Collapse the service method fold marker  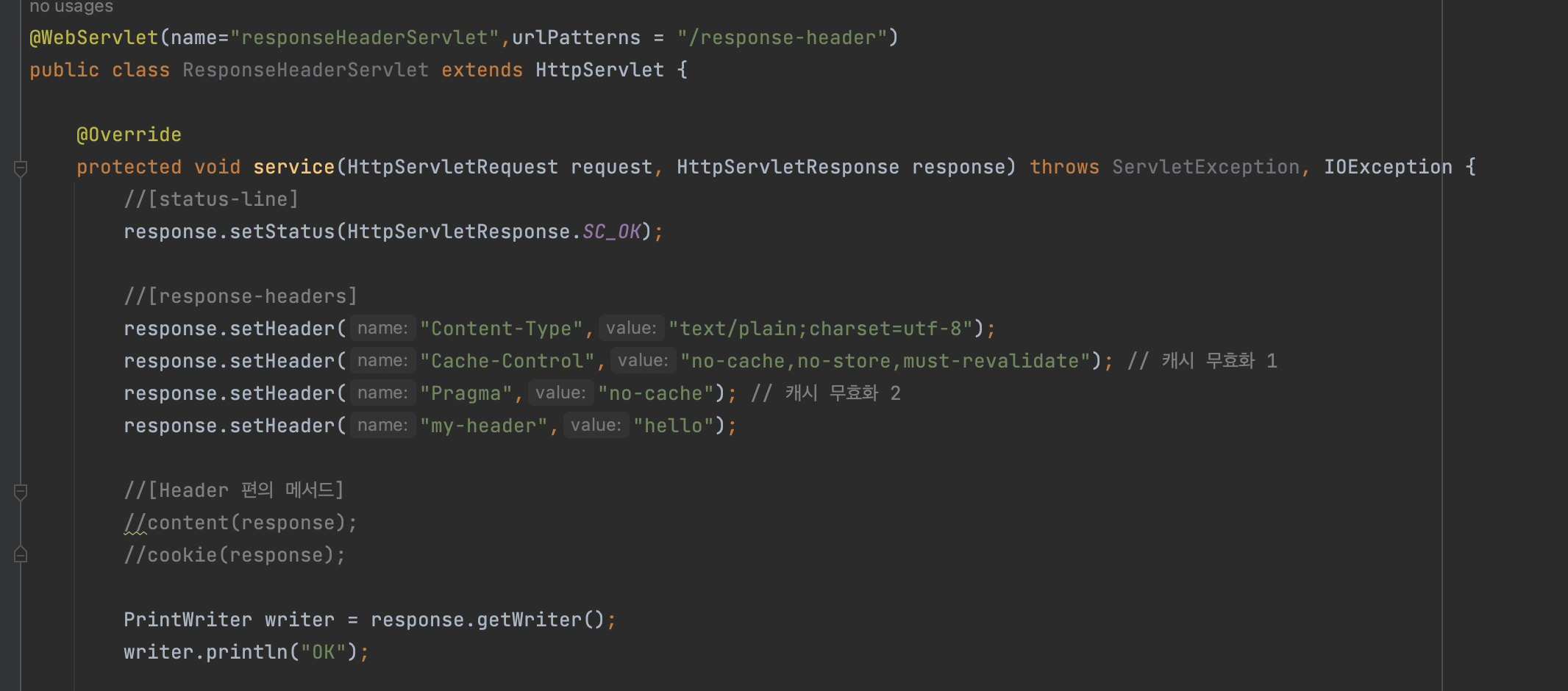coord(21,168)
